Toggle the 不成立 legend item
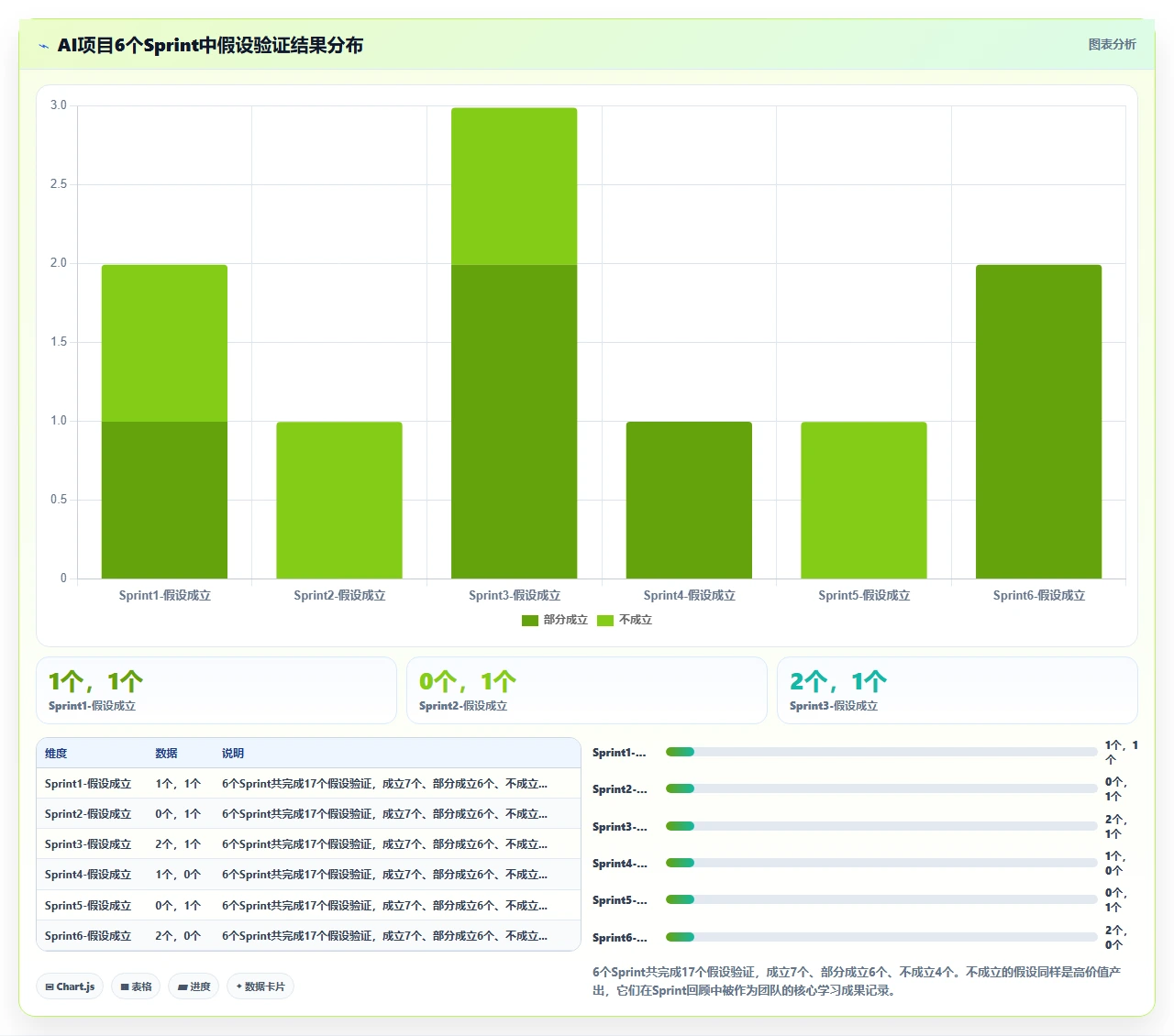1174x1036 pixels. (625, 620)
